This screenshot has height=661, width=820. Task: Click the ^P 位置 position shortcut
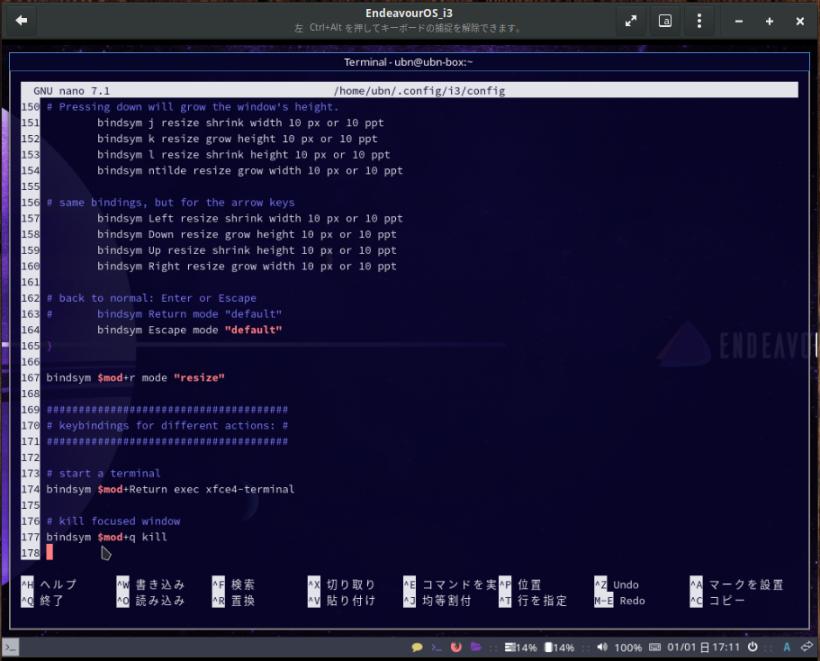coord(520,584)
